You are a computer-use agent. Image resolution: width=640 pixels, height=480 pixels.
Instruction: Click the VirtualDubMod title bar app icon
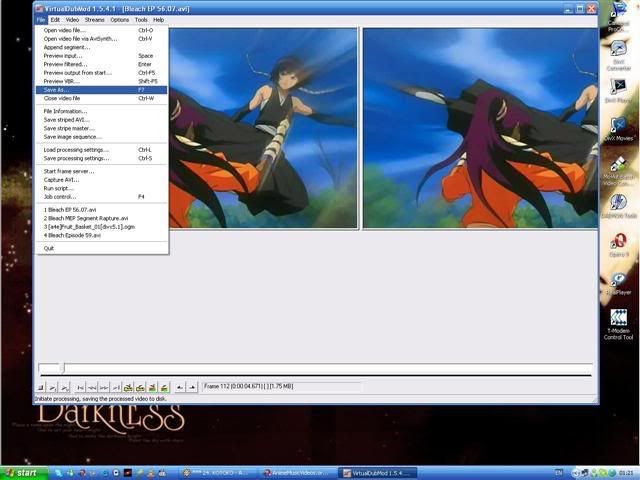39,8
